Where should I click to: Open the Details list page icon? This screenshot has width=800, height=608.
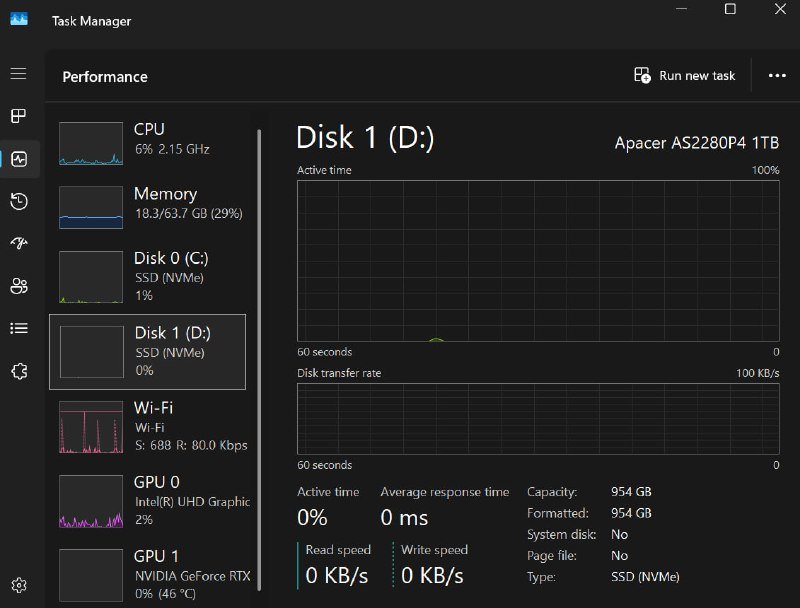pyautogui.click(x=18, y=328)
